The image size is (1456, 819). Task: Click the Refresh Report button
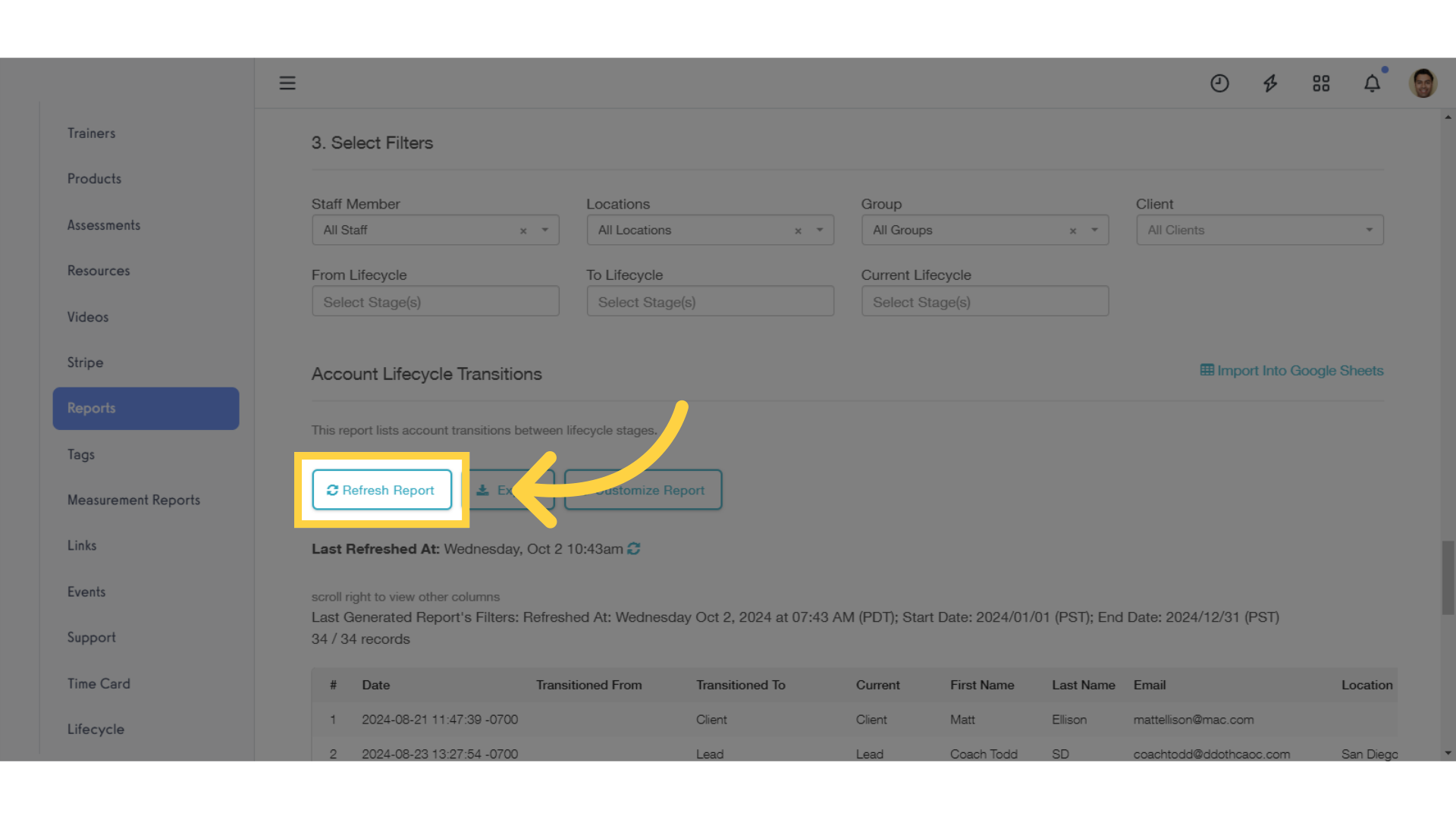point(380,490)
